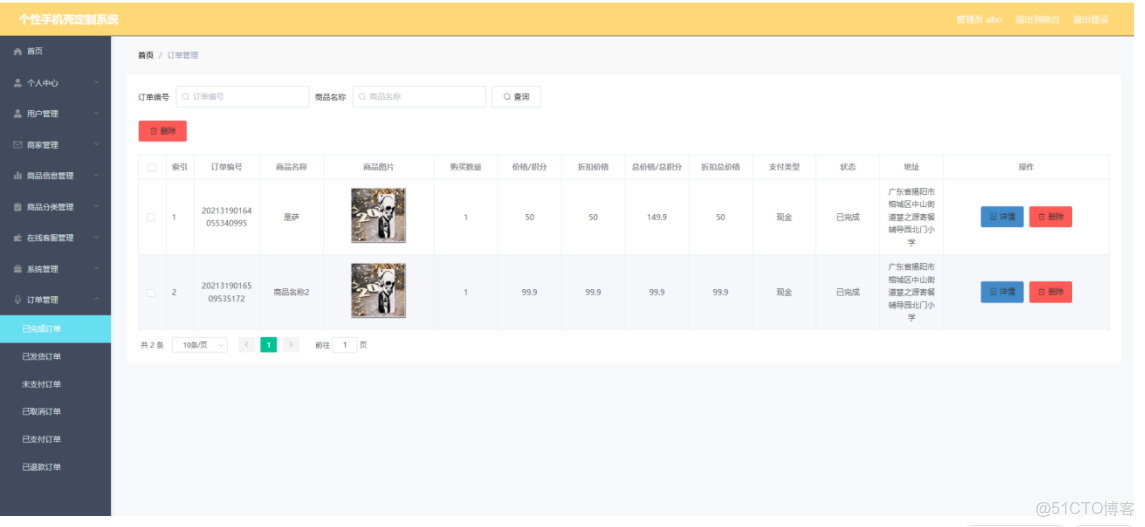Open the 已完成订单 submenu item
Viewport: 1145px width, 527px height.
55,329
